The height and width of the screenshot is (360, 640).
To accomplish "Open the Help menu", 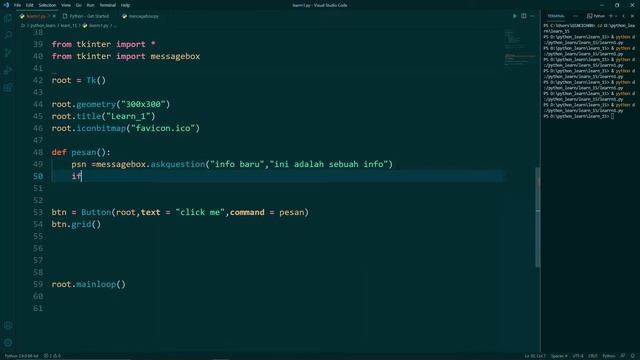I will 125,5.
